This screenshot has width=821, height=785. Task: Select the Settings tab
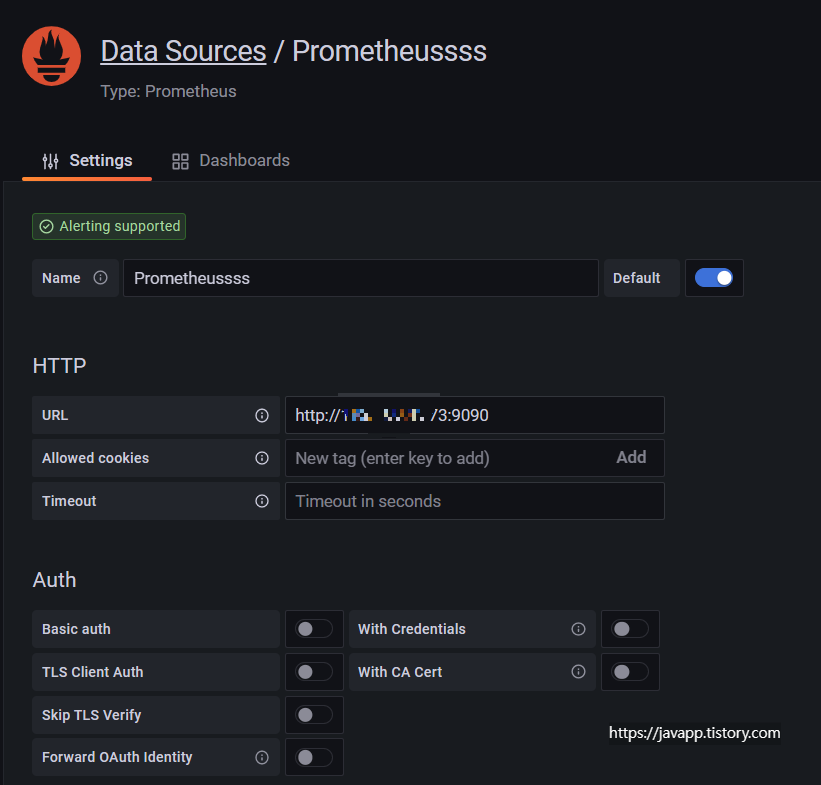[x=87, y=160]
